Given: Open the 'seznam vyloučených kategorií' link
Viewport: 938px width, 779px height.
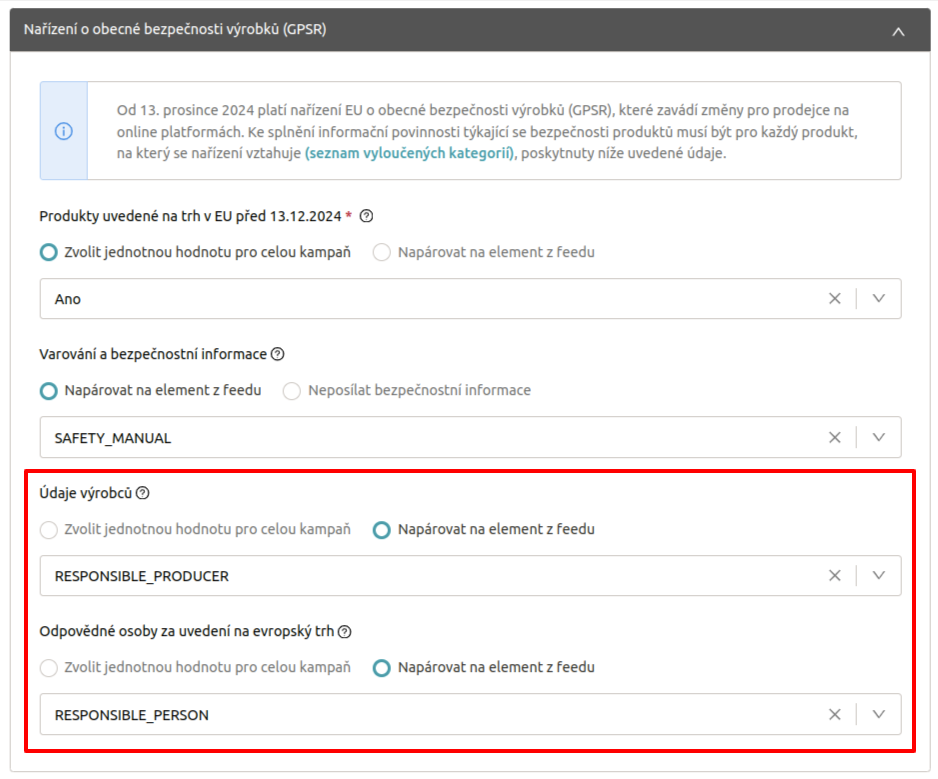Looking at the screenshot, I should [410, 153].
